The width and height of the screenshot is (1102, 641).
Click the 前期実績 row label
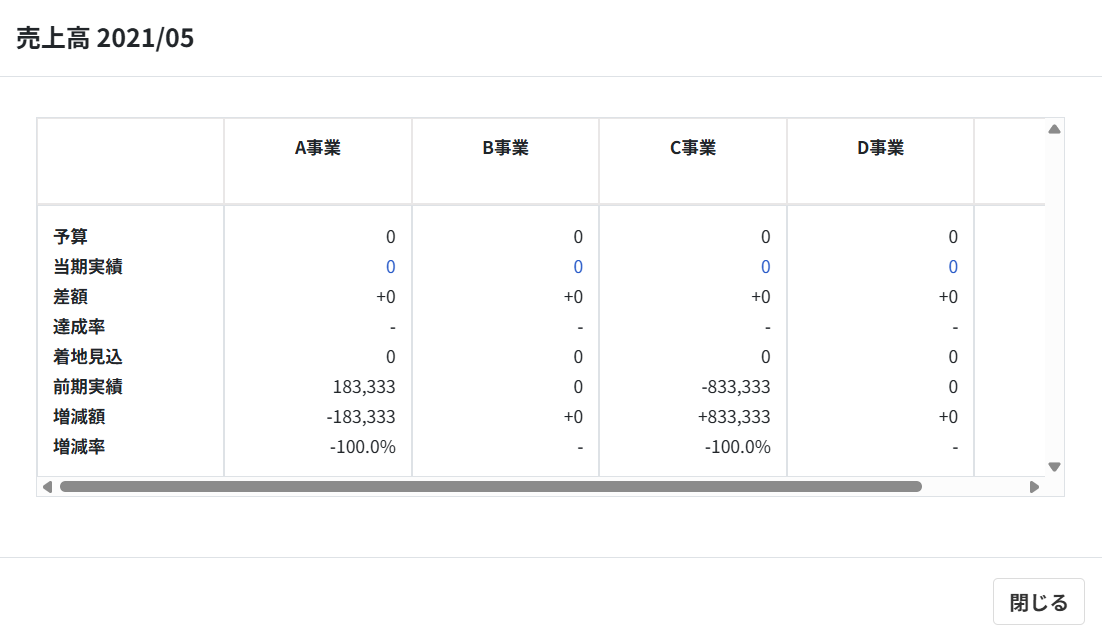click(88, 387)
